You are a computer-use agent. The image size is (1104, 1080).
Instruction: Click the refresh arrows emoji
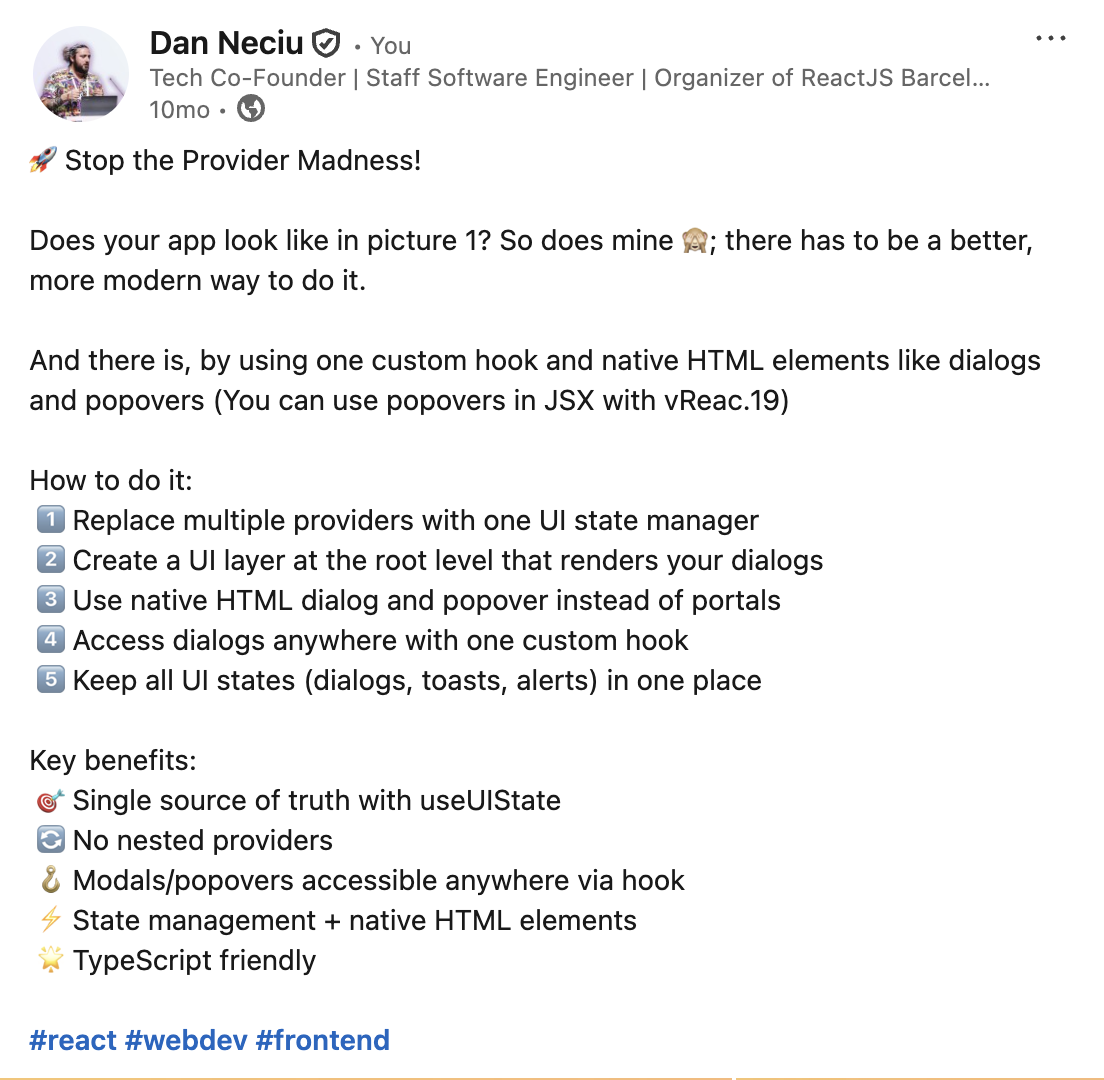coord(49,840)
